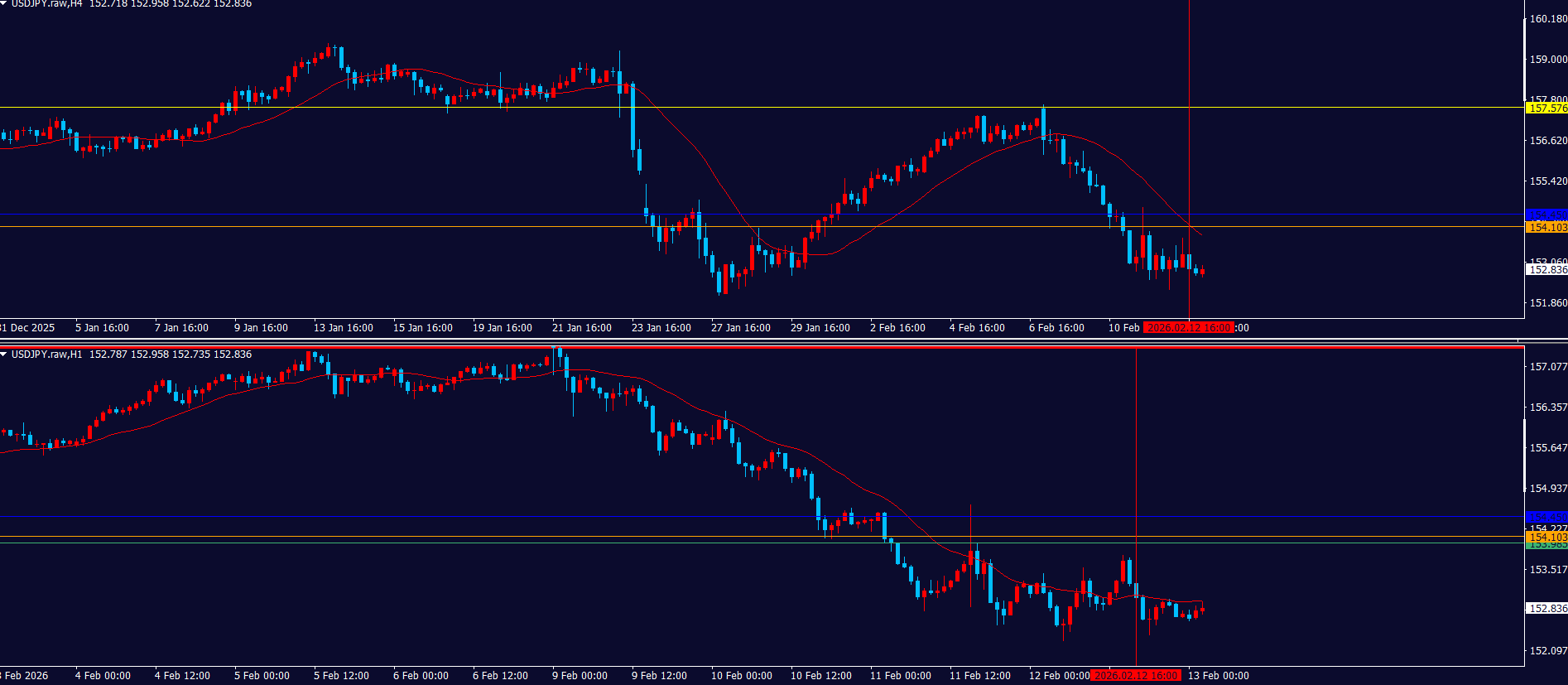Select the yellow 157.576 price label
Image resolution: width=1568 pixels, height=685 pixels.
click(x=1546, y=109)
